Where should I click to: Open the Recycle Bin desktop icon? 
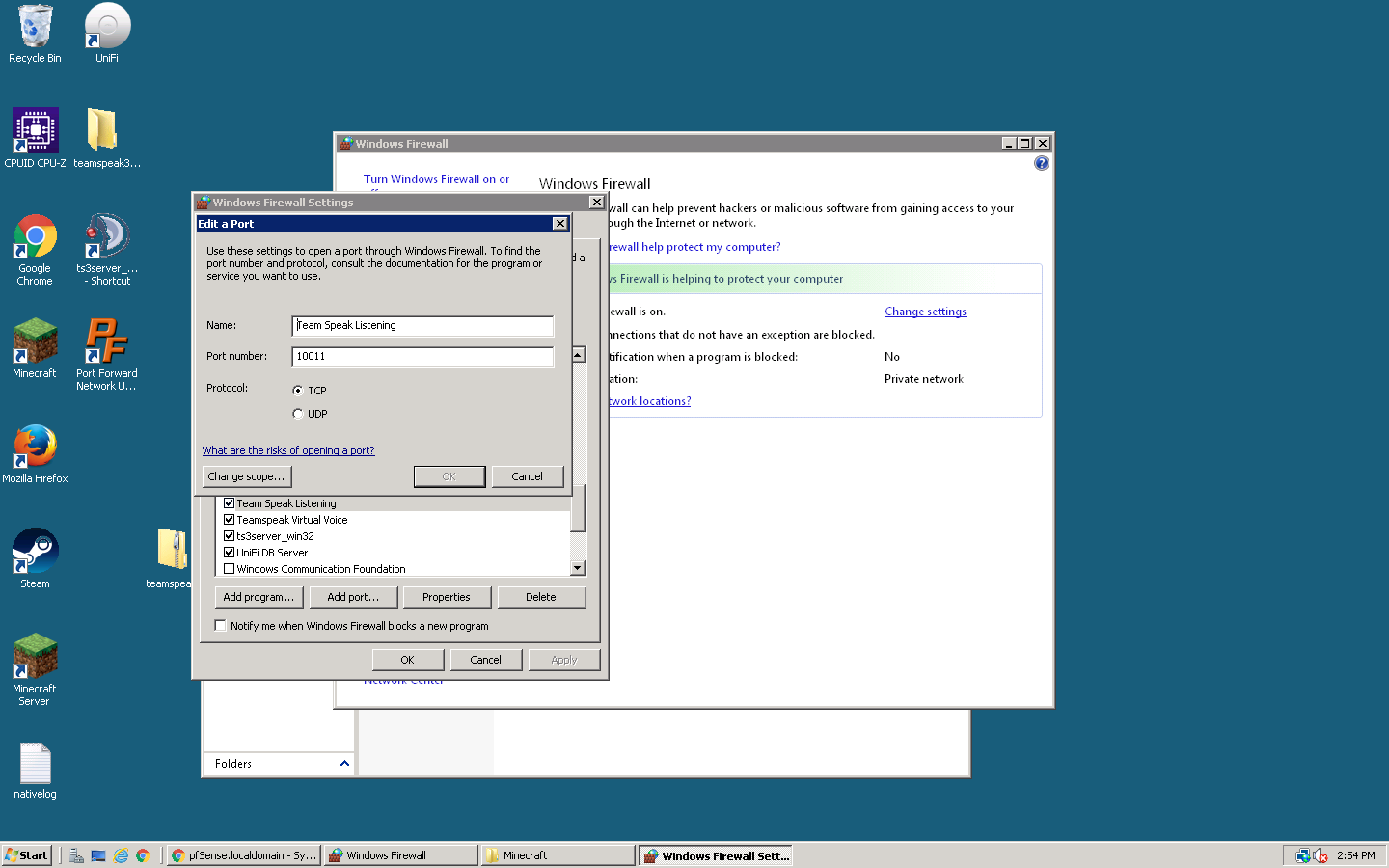coord(35,29)
